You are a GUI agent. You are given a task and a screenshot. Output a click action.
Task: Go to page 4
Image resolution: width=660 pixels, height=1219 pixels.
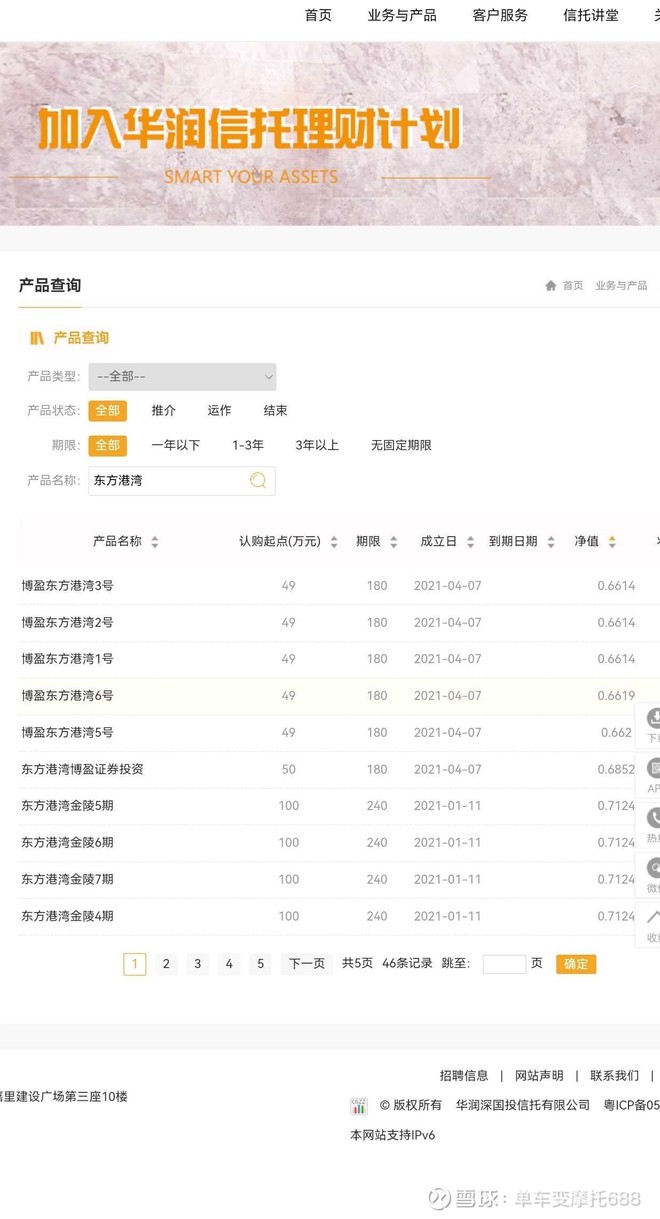tap(229, 964)
